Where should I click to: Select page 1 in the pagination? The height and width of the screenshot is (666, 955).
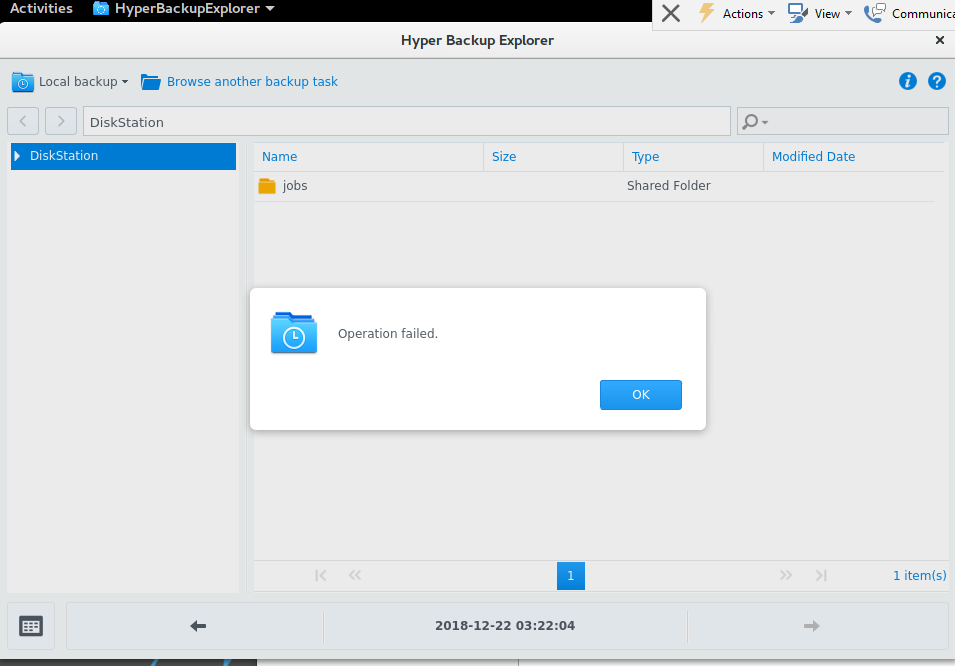pyautogui.click(x=571, y=576)
